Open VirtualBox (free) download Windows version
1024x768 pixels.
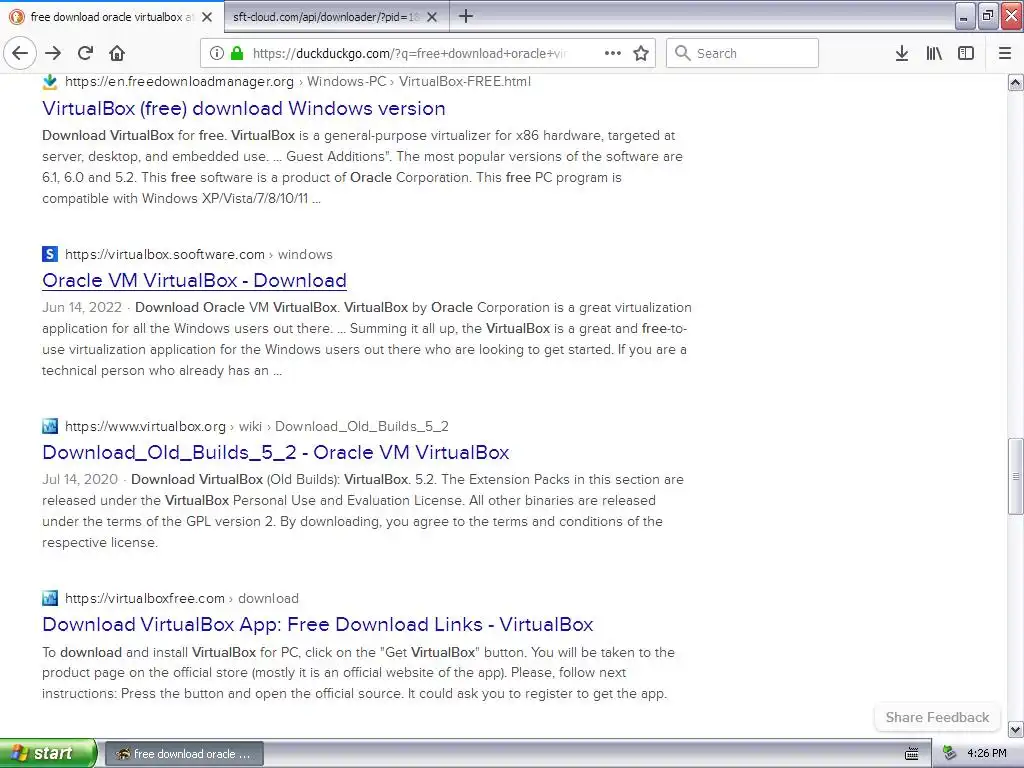click(244, 108)
